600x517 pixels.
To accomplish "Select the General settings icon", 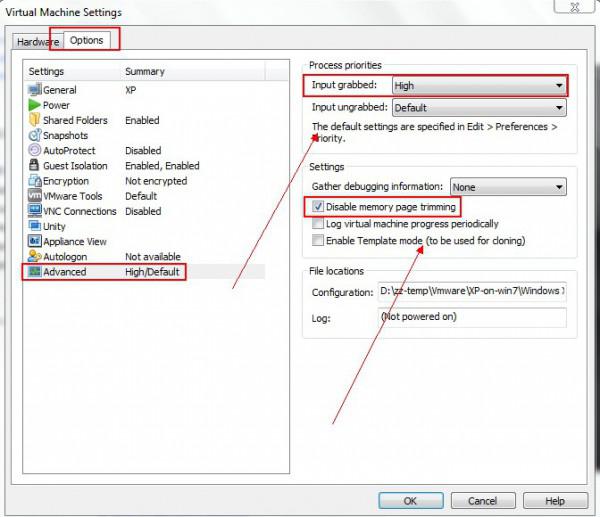I will (34, 90).
